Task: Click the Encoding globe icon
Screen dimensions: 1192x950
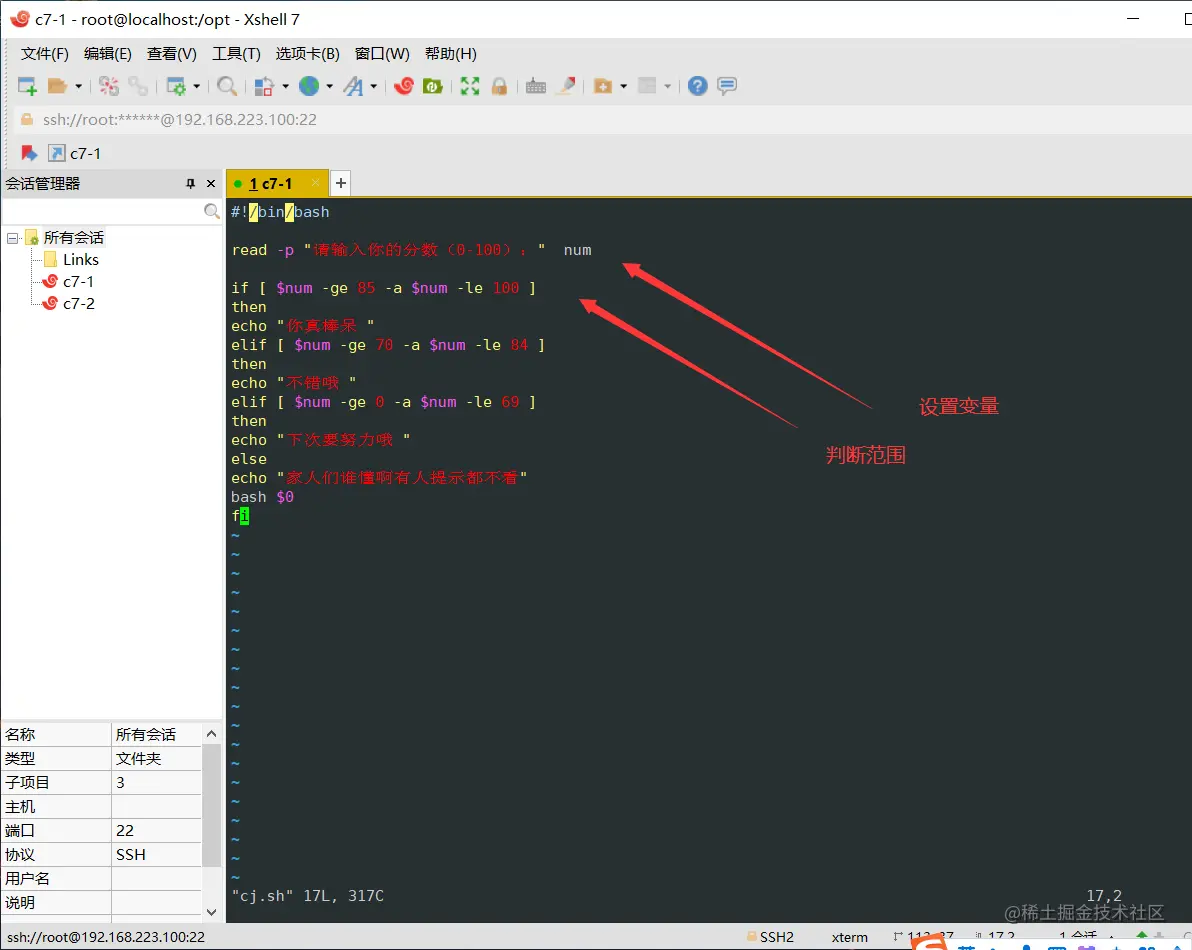Action: click(309, 86)
